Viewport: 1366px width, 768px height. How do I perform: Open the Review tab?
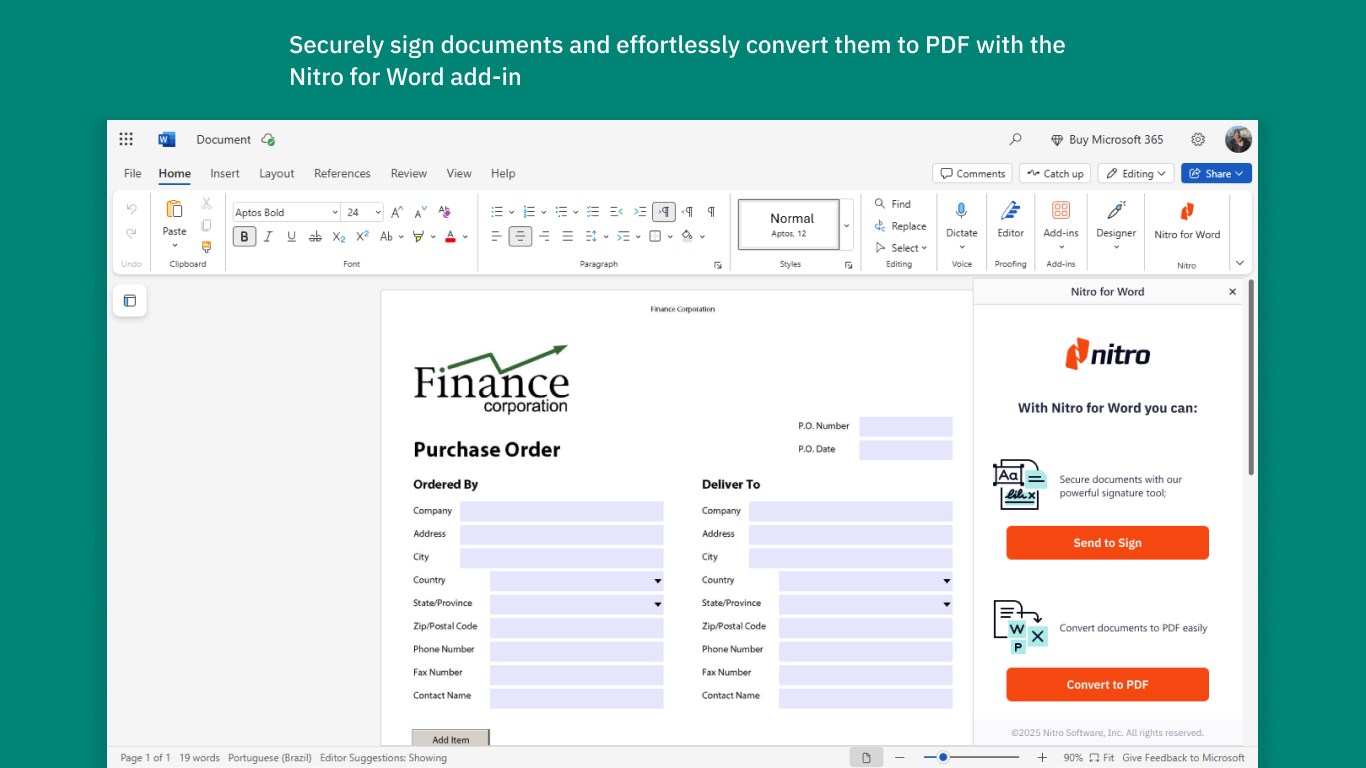click(x=409, y=173)
